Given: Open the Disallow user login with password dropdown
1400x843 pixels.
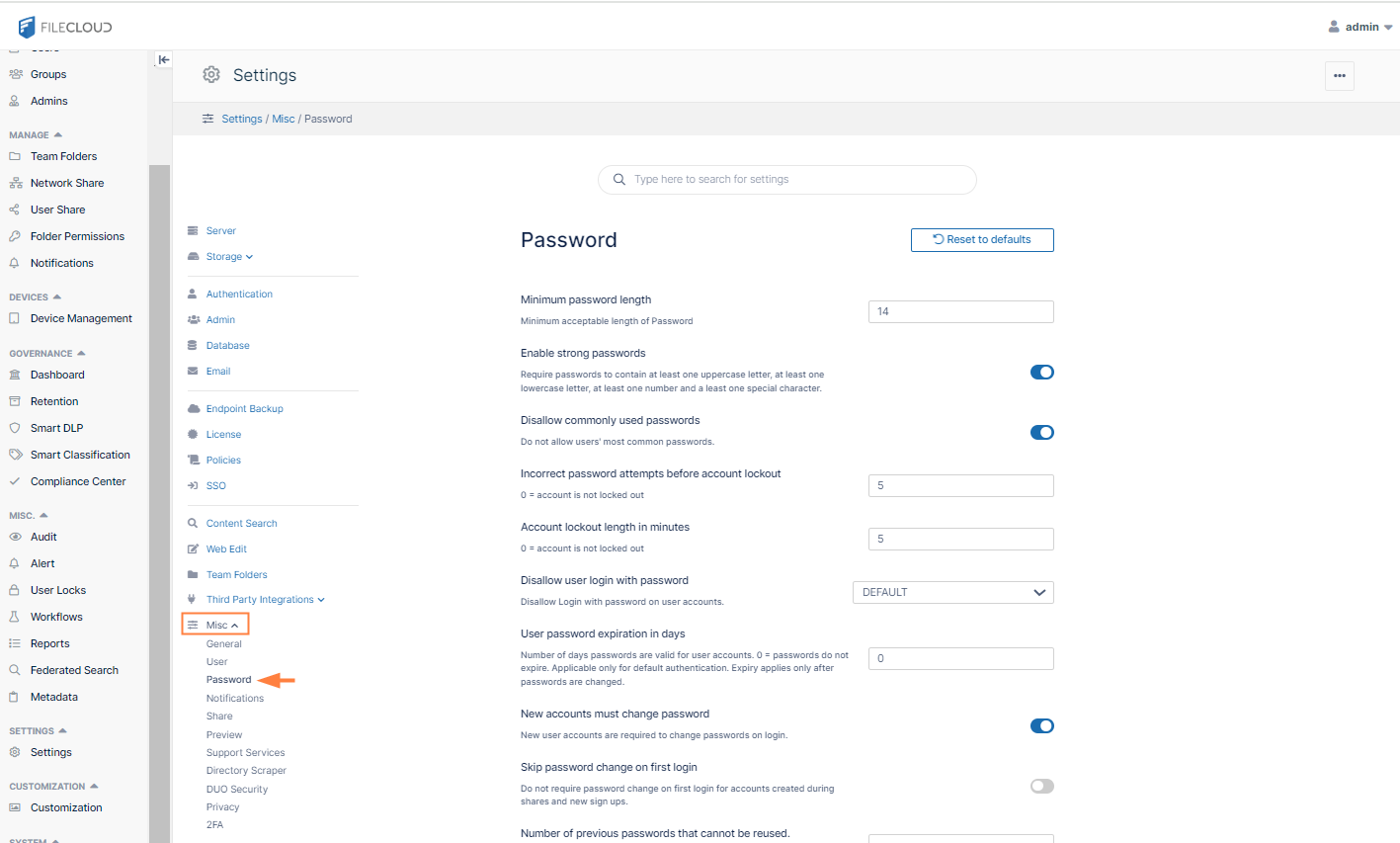Looking at the screenshot, I should (952, 591).
